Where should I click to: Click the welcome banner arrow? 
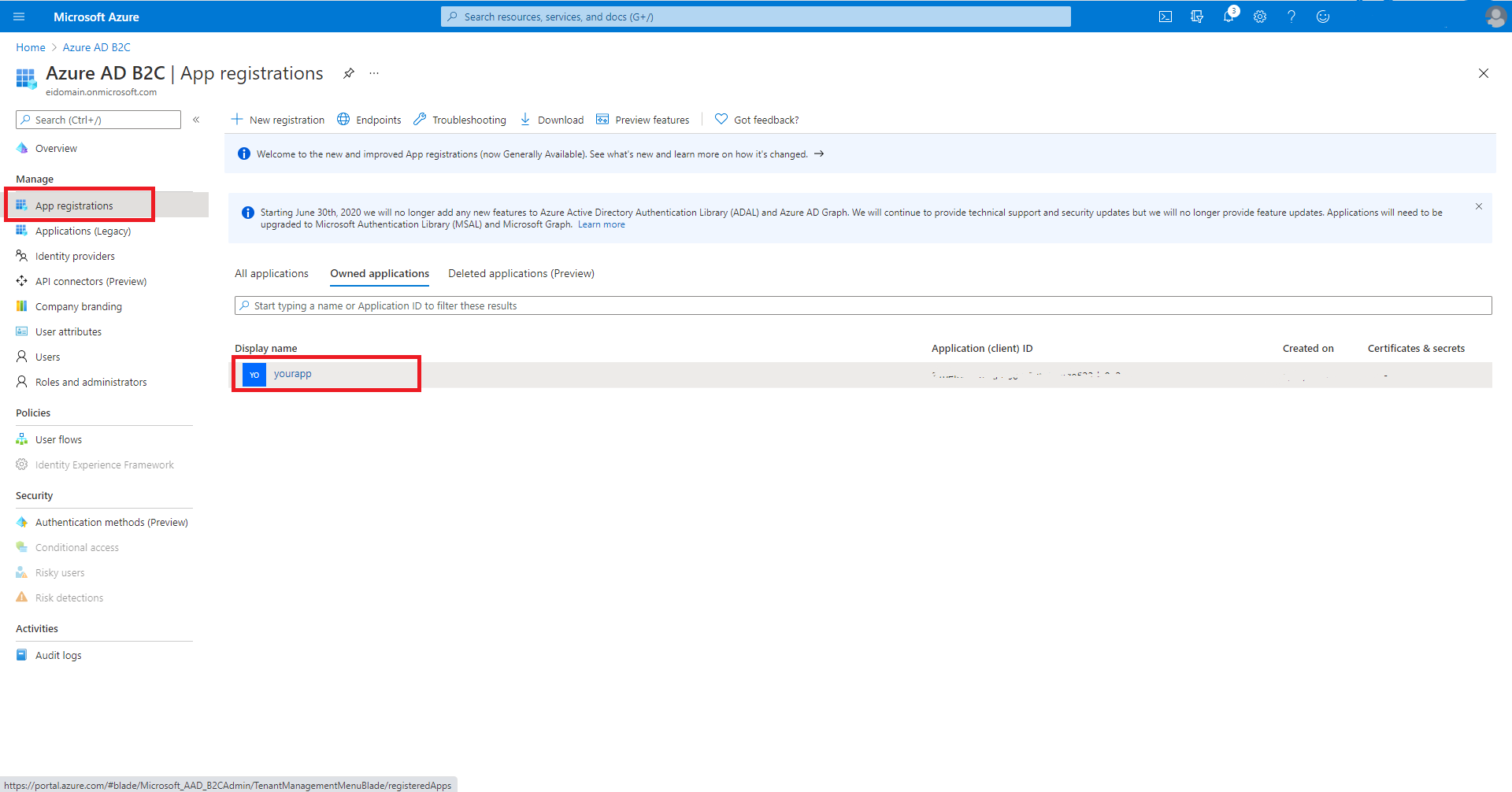pos(819,154)
